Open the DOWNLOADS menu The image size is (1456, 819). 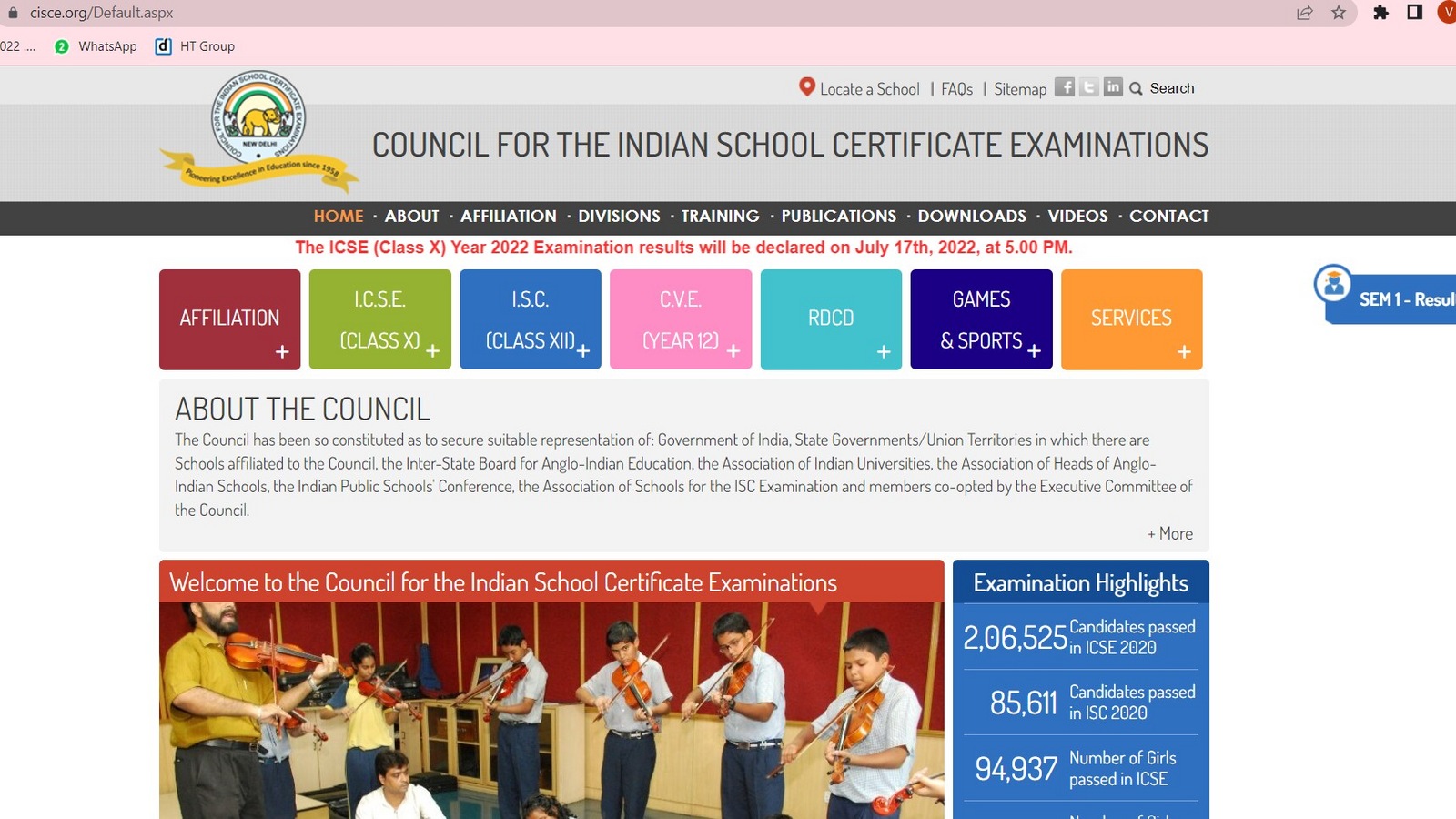(x=971, y=217)
